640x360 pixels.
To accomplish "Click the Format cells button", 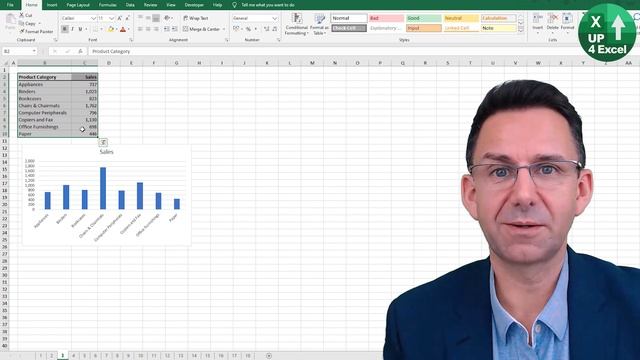I will pyautogui.click(x=567, y=22).
